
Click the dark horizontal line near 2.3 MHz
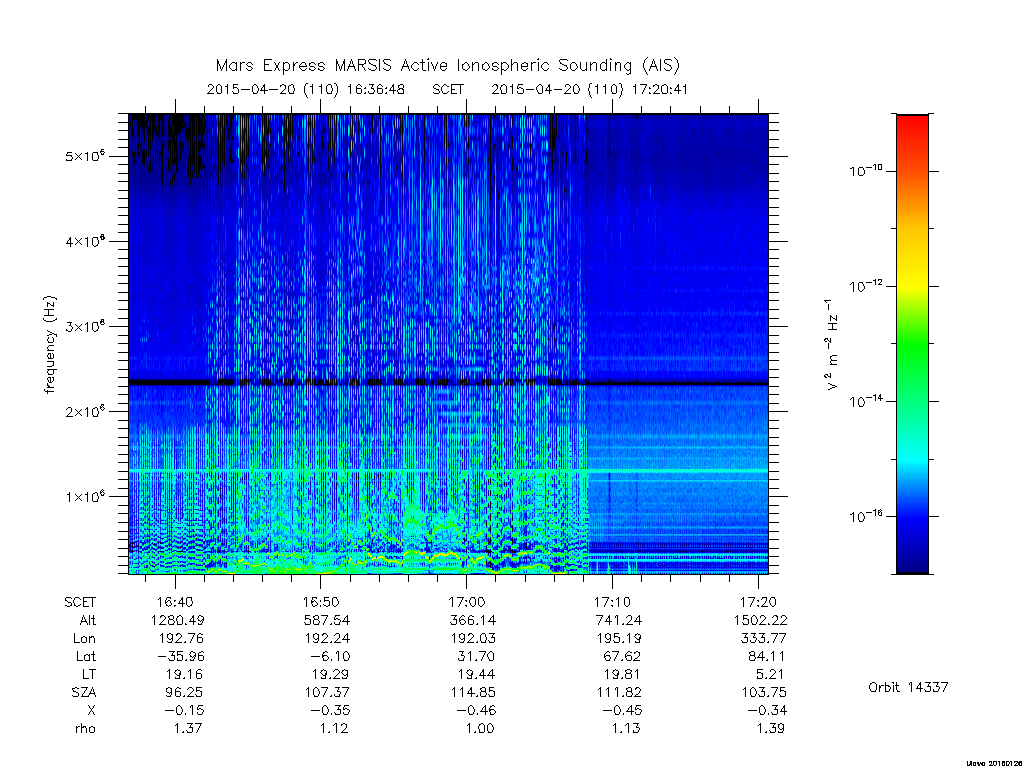pyautogui.click(x=448, y=383)
